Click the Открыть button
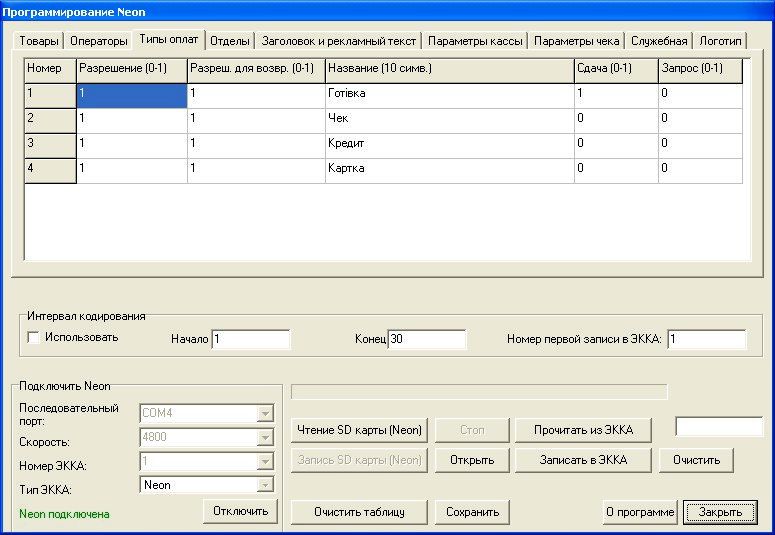The height and width of the screenshot is (535, 775). pyautogui.click(x=472, y=460)
